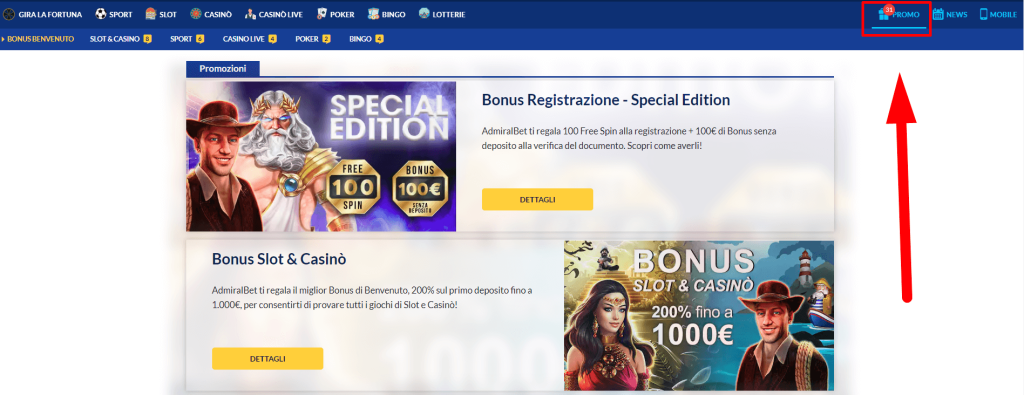Click the Casinò Live dealer icon
The image size is (1024, 395).
[251, 14]
